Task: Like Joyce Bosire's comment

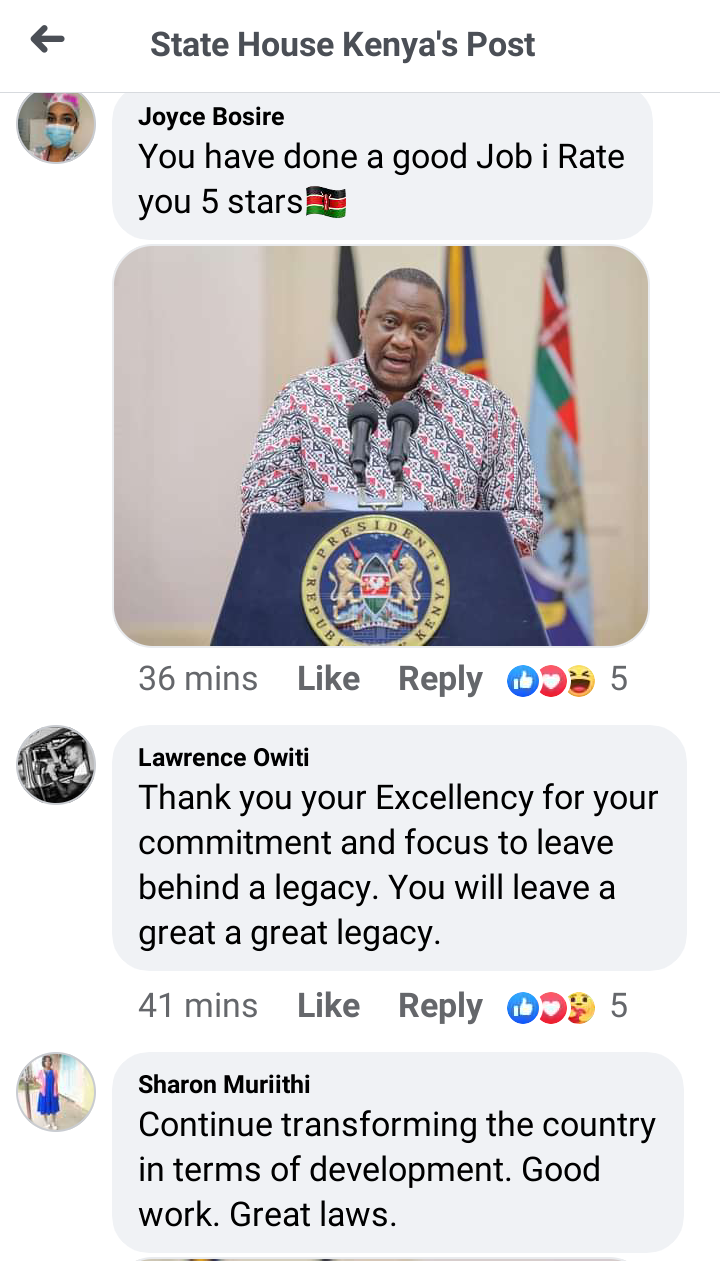Action: 328,679
